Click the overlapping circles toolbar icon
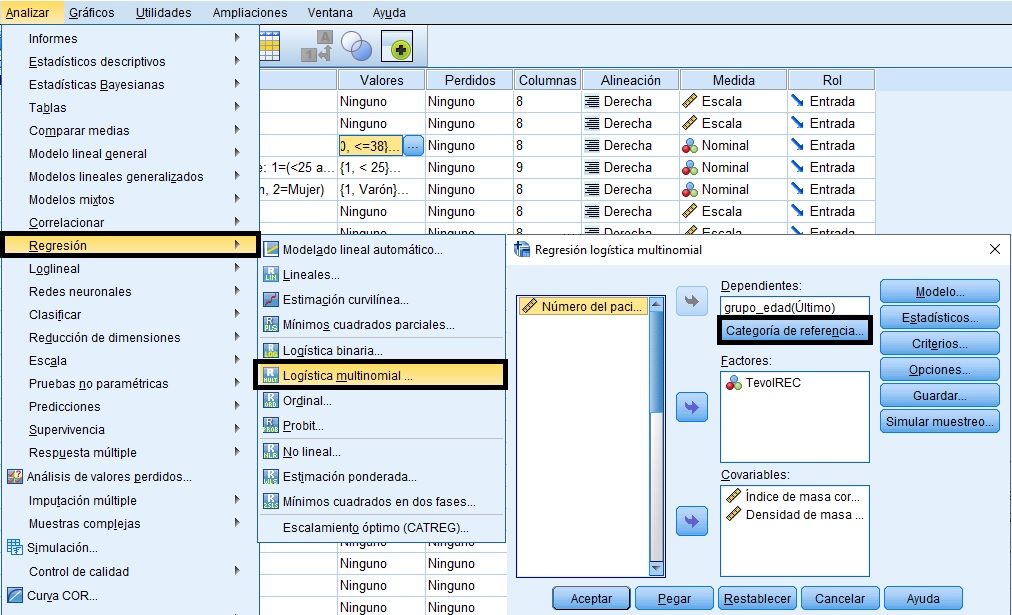 [x=356, y=46]
